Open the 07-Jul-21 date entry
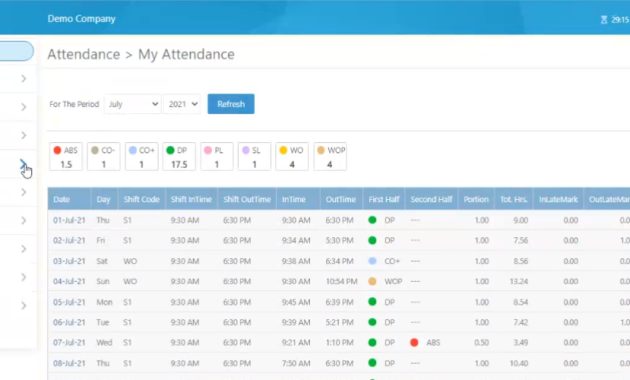Image resolution: width=630 pixels, height=380 pixels. click(x=69, y=343)
